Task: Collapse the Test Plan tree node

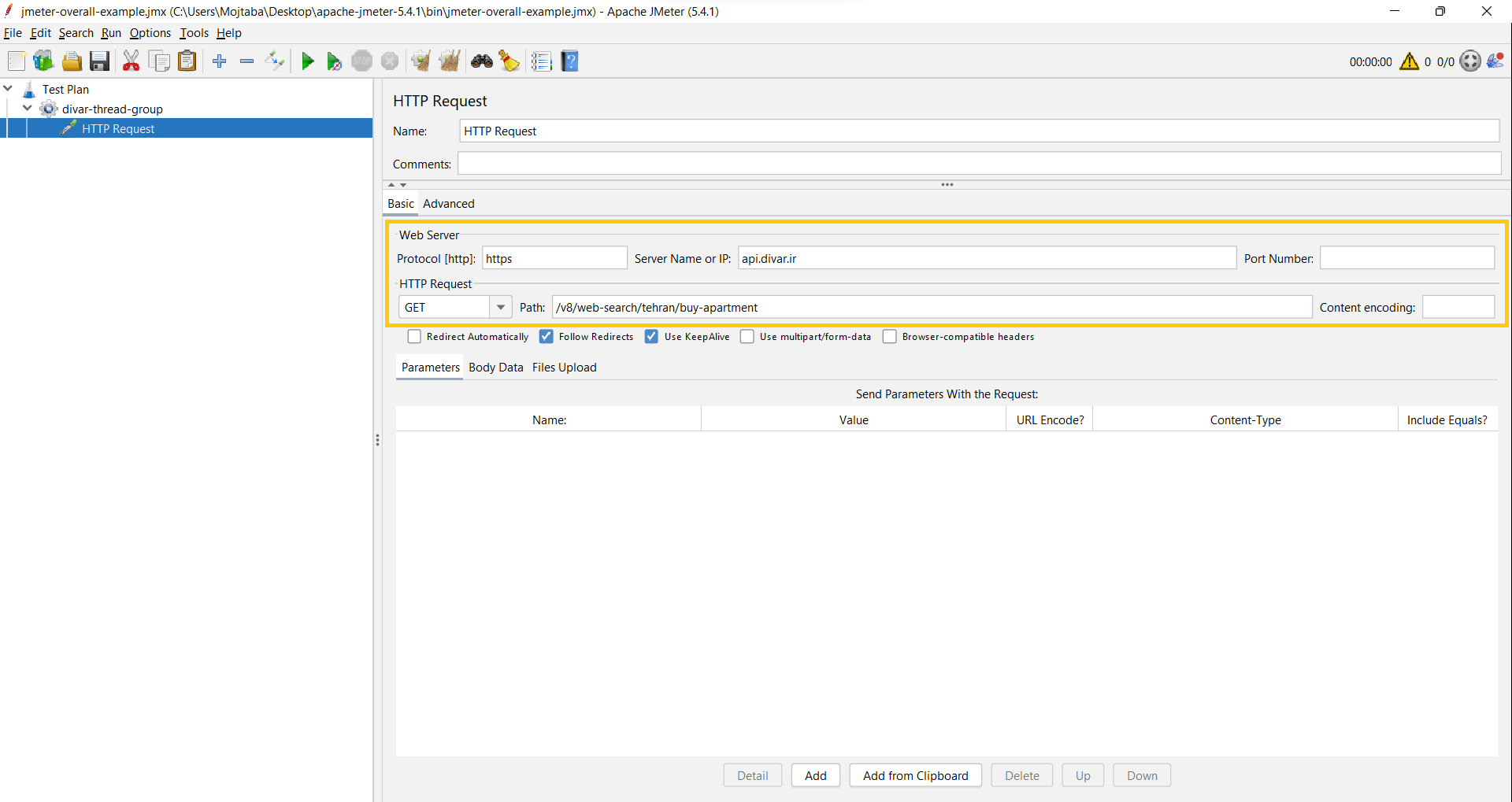Action: [x=8, y=89]
